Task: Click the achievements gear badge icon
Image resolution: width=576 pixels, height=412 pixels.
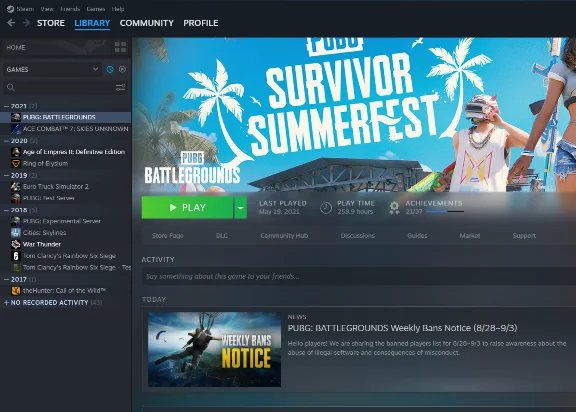Action: pyautogui.click(x=394, y=208)
